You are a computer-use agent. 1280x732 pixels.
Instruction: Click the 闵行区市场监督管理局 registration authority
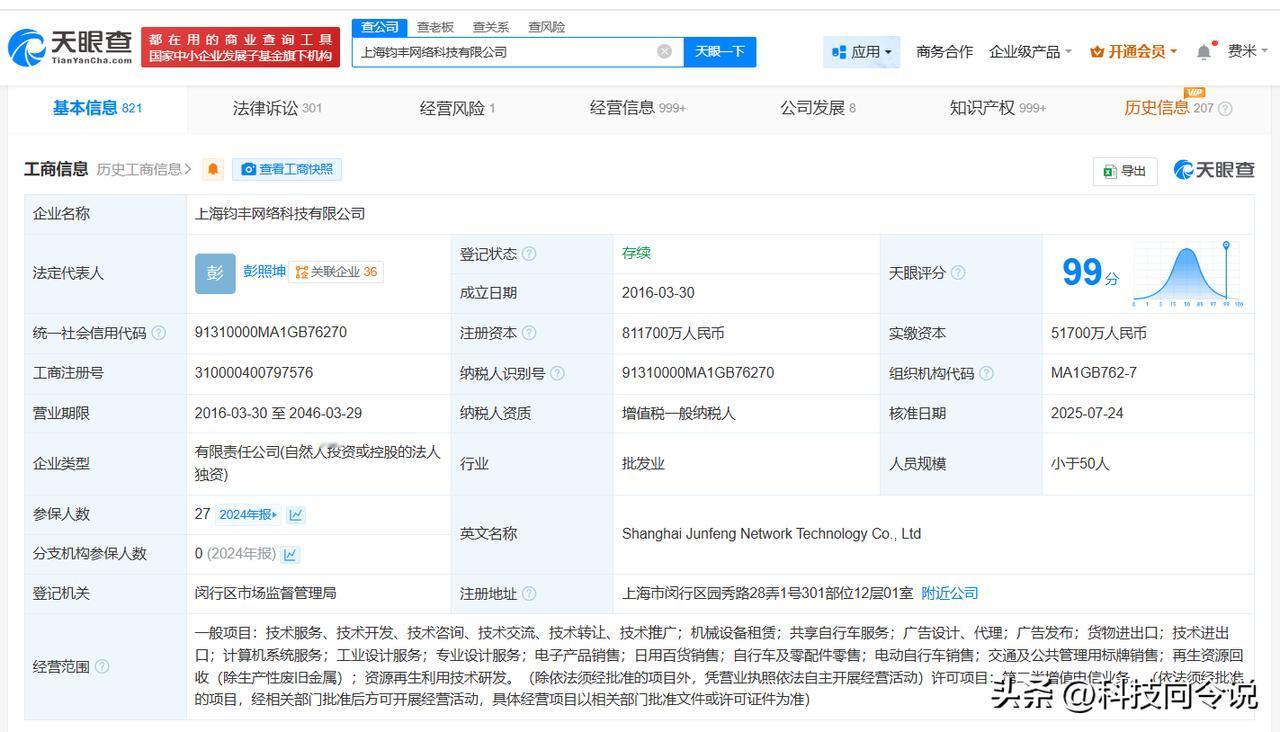(x=266, y=593)
